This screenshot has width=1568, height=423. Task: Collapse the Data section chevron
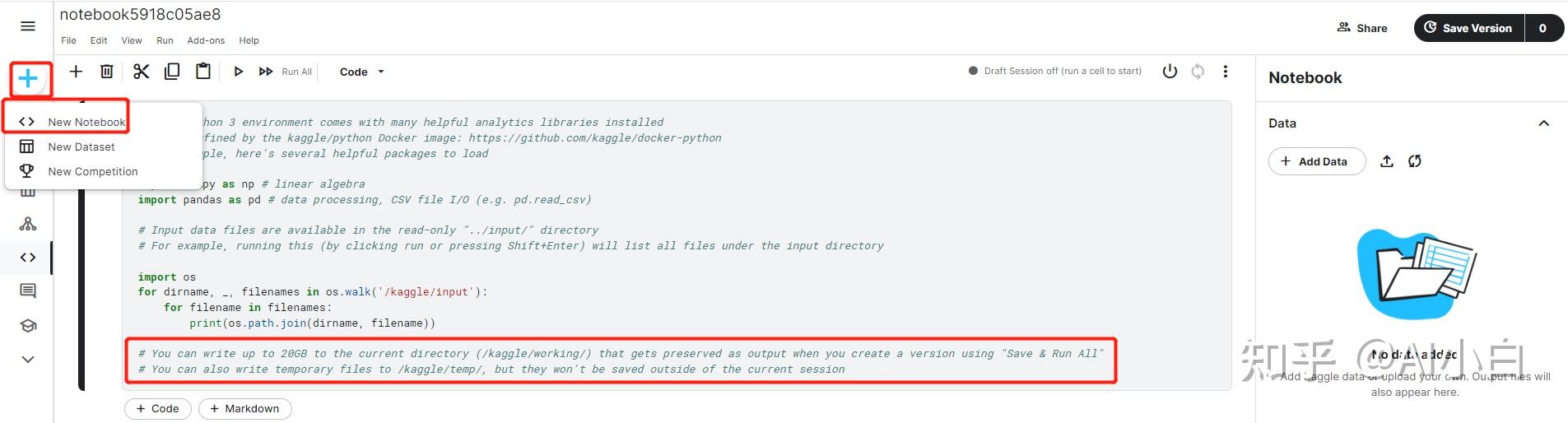(1543, 123)
